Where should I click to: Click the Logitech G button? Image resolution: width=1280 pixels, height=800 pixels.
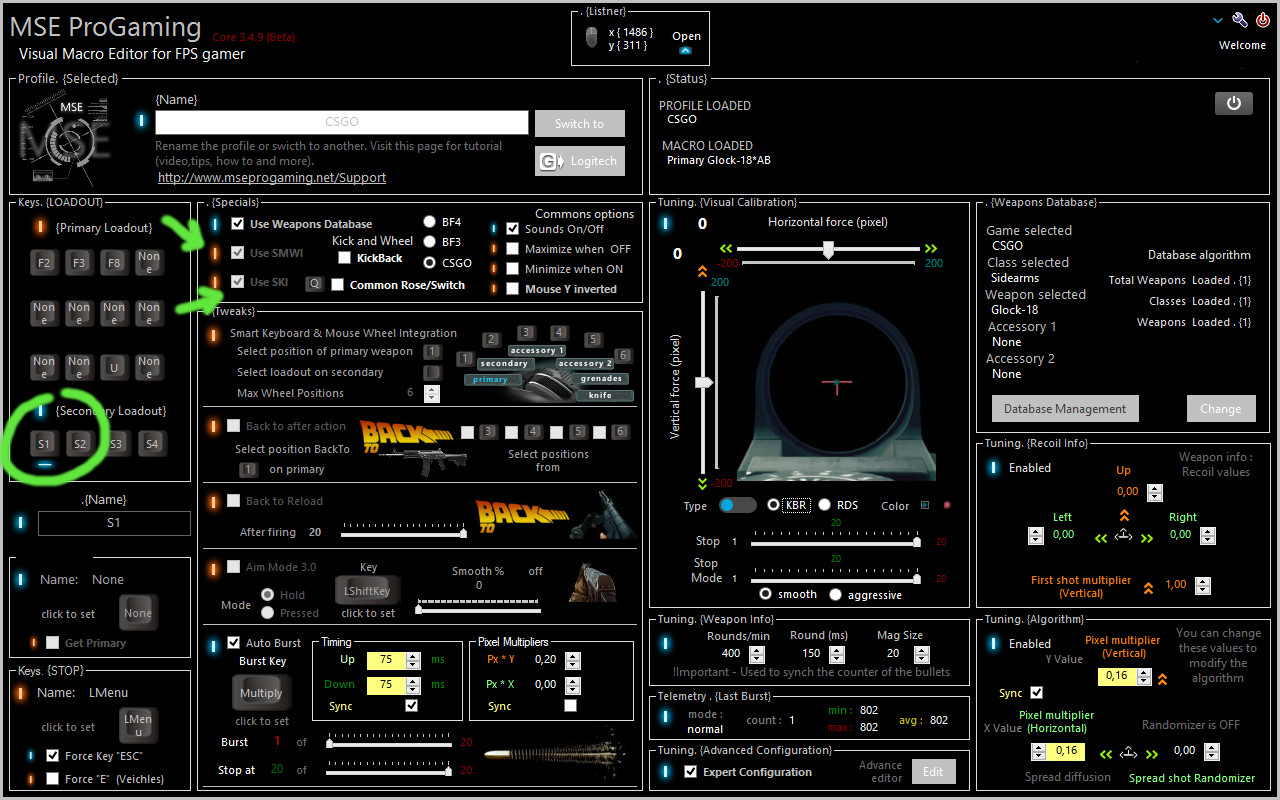[580, 161]
